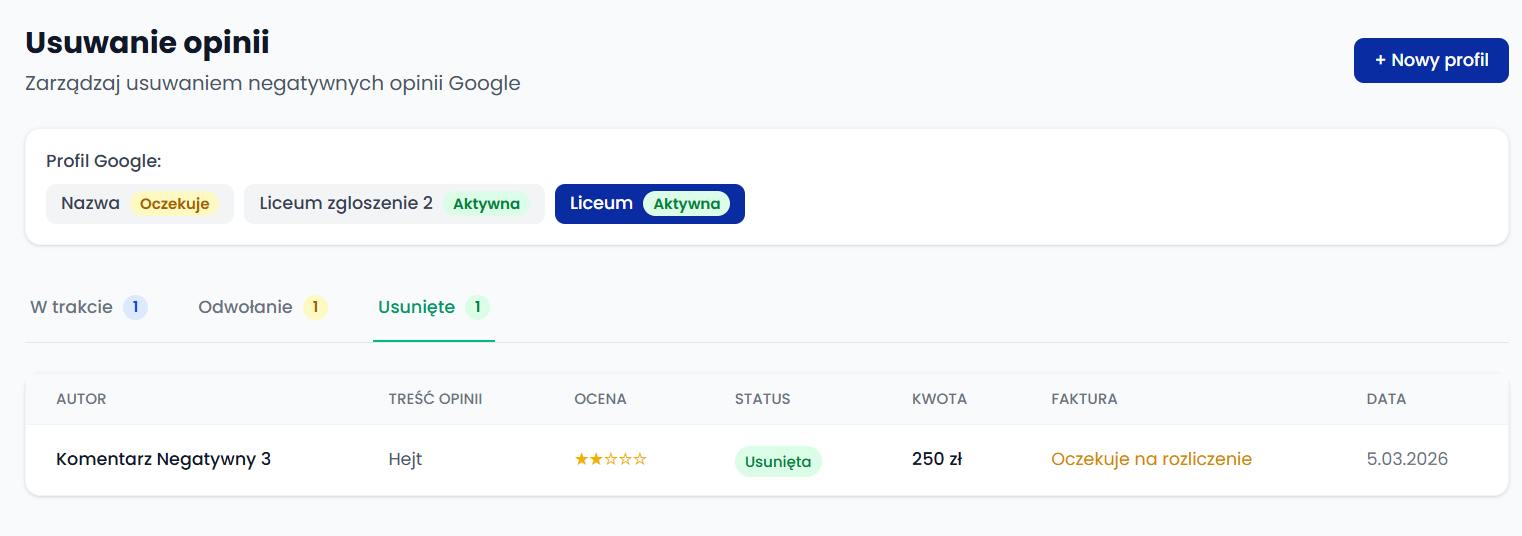This screenshot has width=1522, height=536.
Task: Click the "Hejt" review content cell
Action: click(405, 459)
